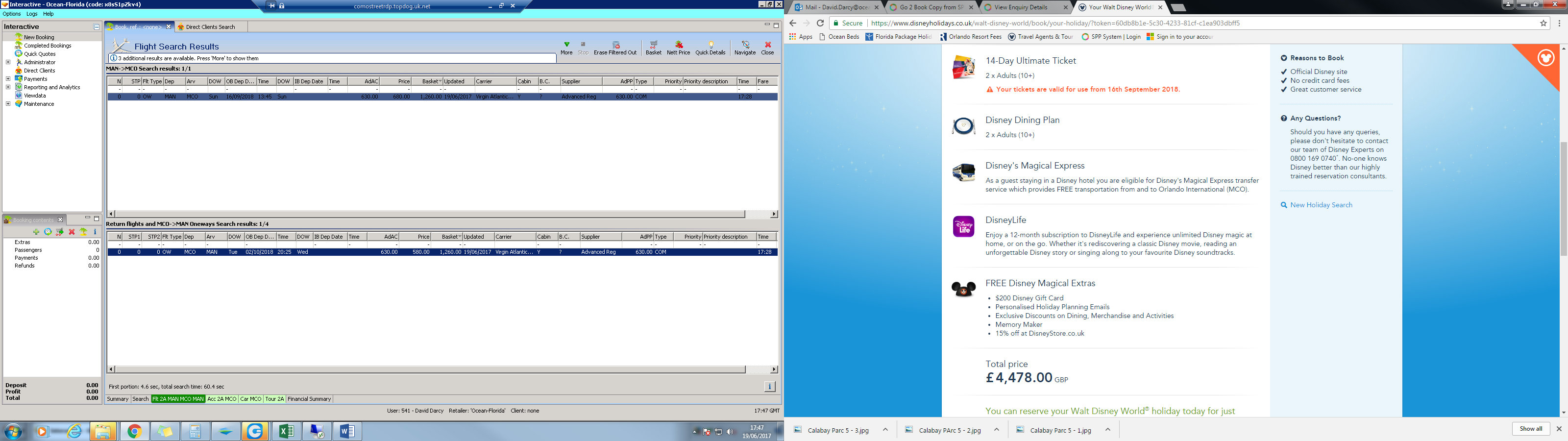Screen dimensions: 1568x441
Task: Click the Chrome address bar URL
Action: 1055,23
